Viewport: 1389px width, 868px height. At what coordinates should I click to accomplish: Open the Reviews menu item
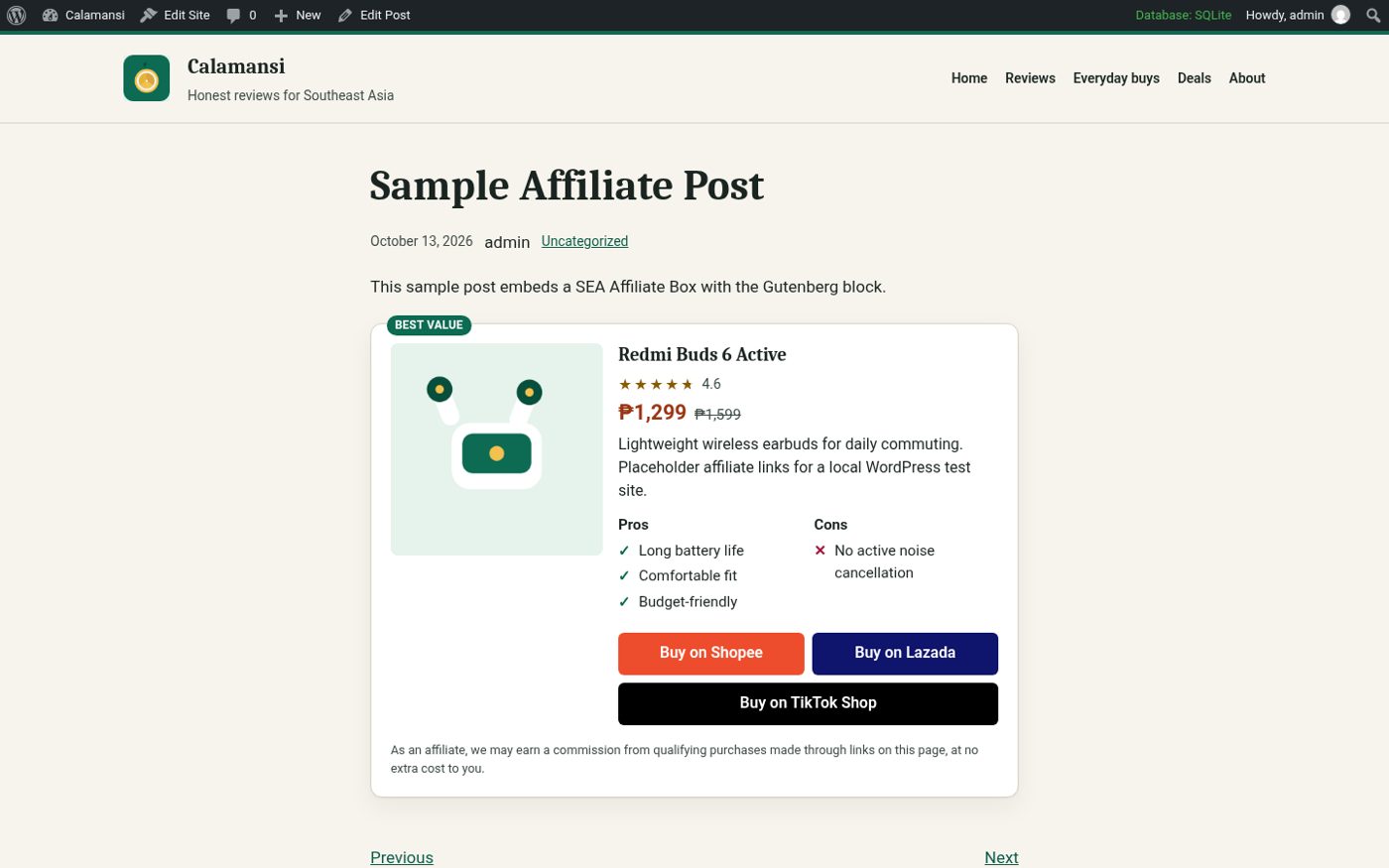coord(1030,78)
